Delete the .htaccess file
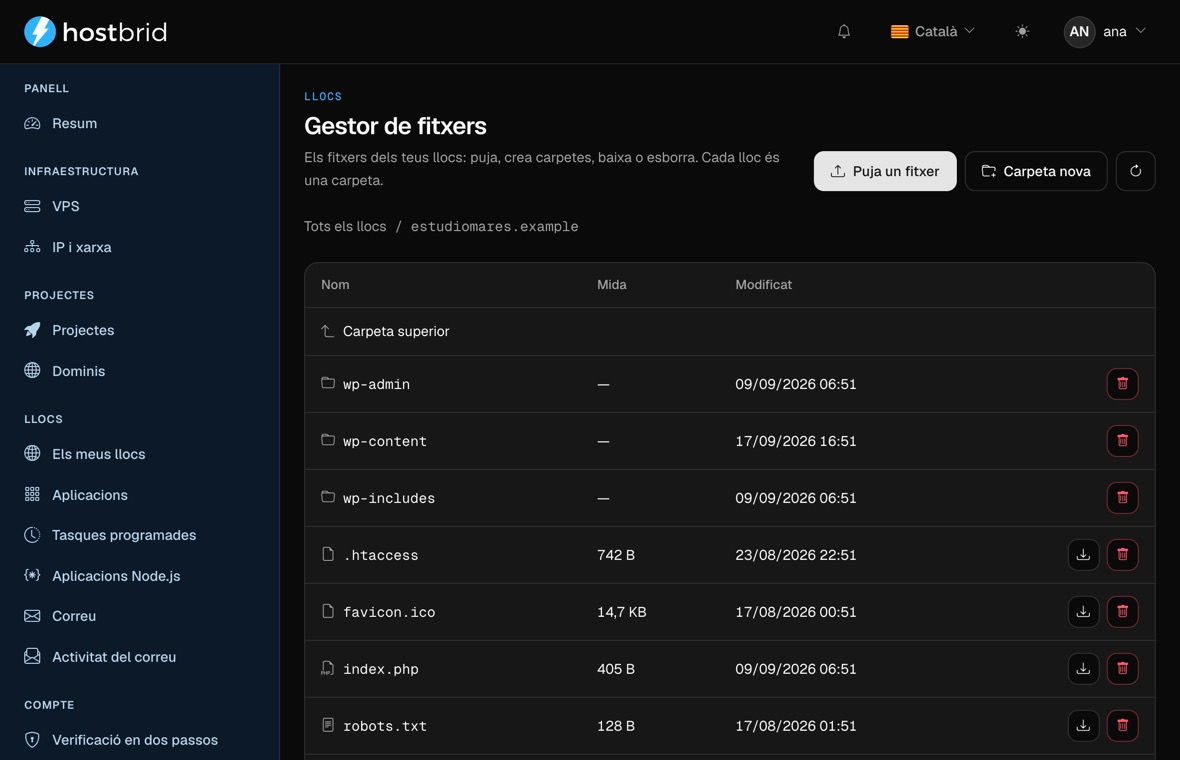This screenshot has height=760, width=1180. [1122, 555]
